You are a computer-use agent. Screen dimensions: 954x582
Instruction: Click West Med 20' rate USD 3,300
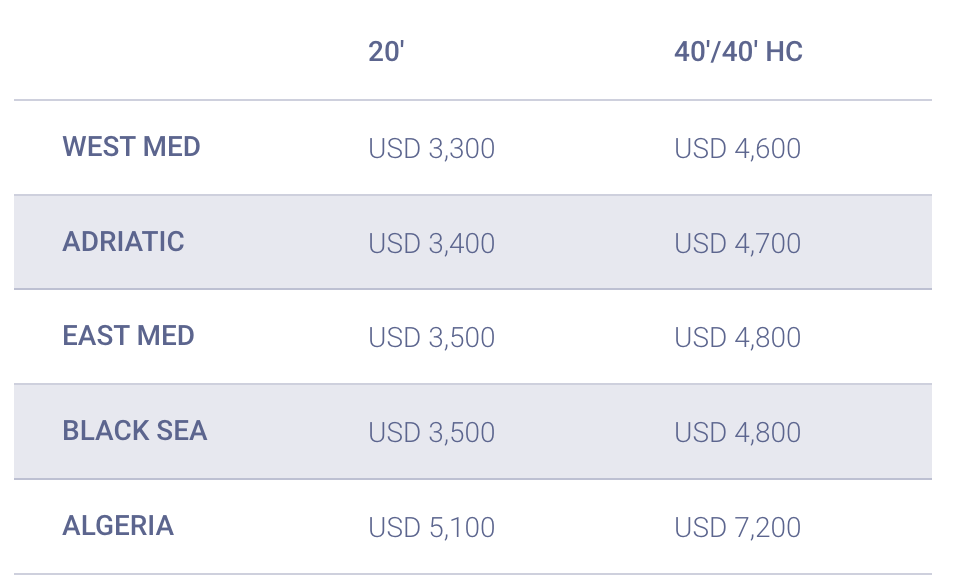(x=431, y=149)
